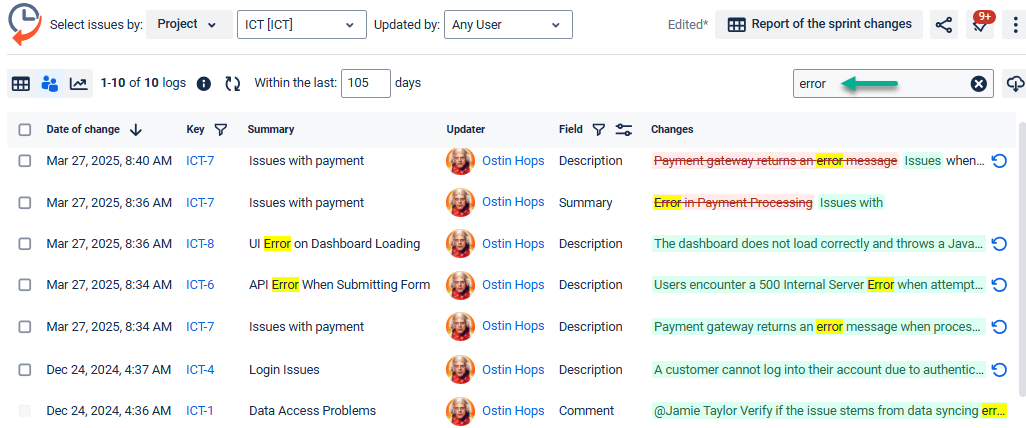This screenshot has height=428, width=1026.
Task: Open the three-dot more options menu
Action: [1016, 25]
